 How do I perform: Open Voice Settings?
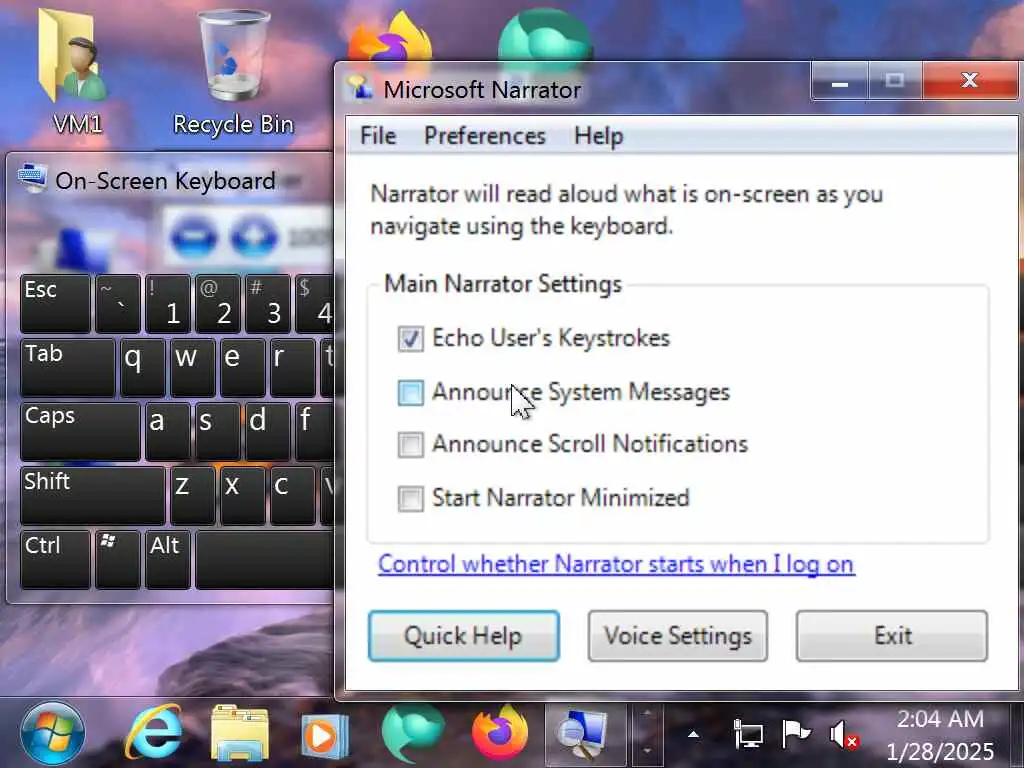(678, 636)
